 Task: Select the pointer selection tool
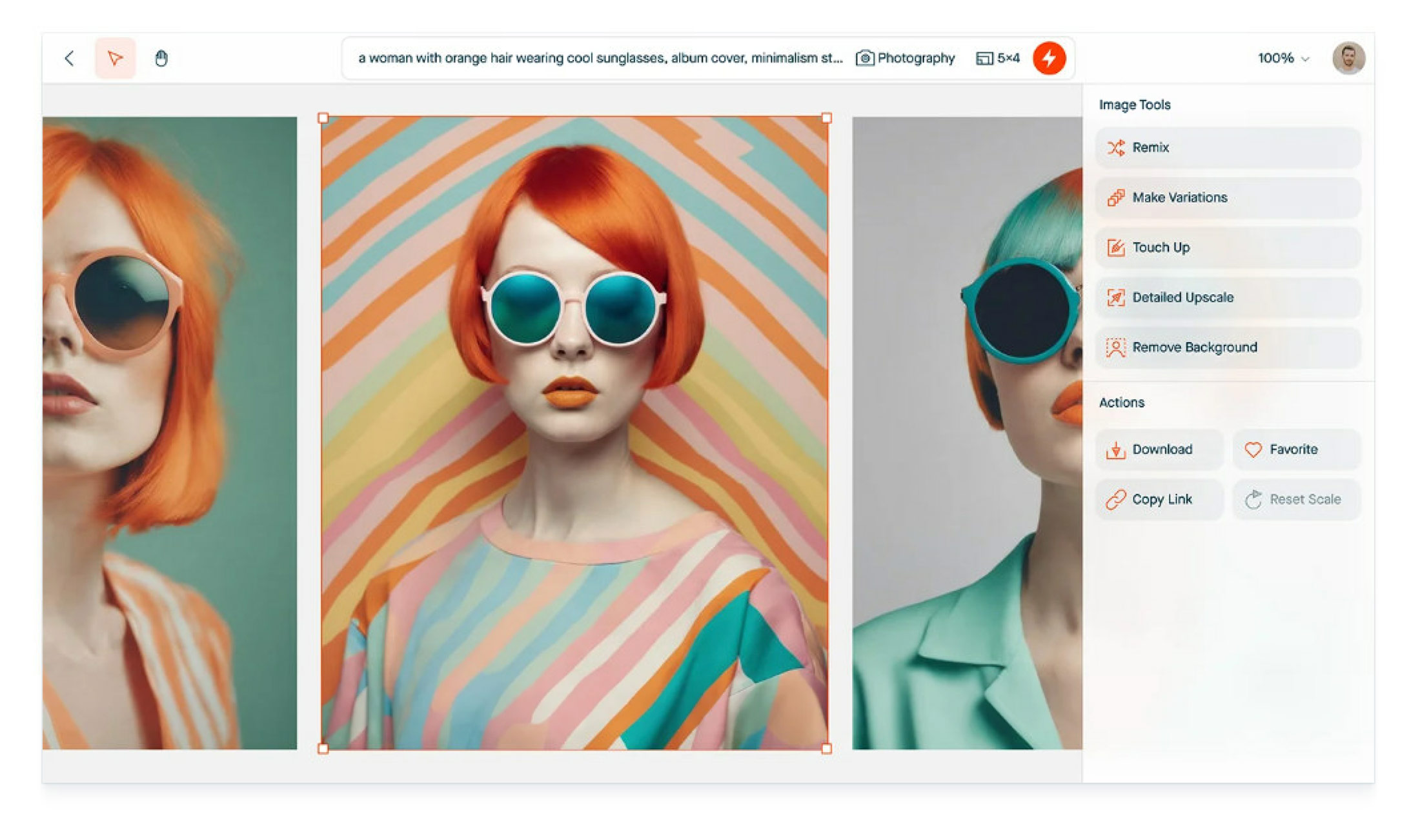115,58
